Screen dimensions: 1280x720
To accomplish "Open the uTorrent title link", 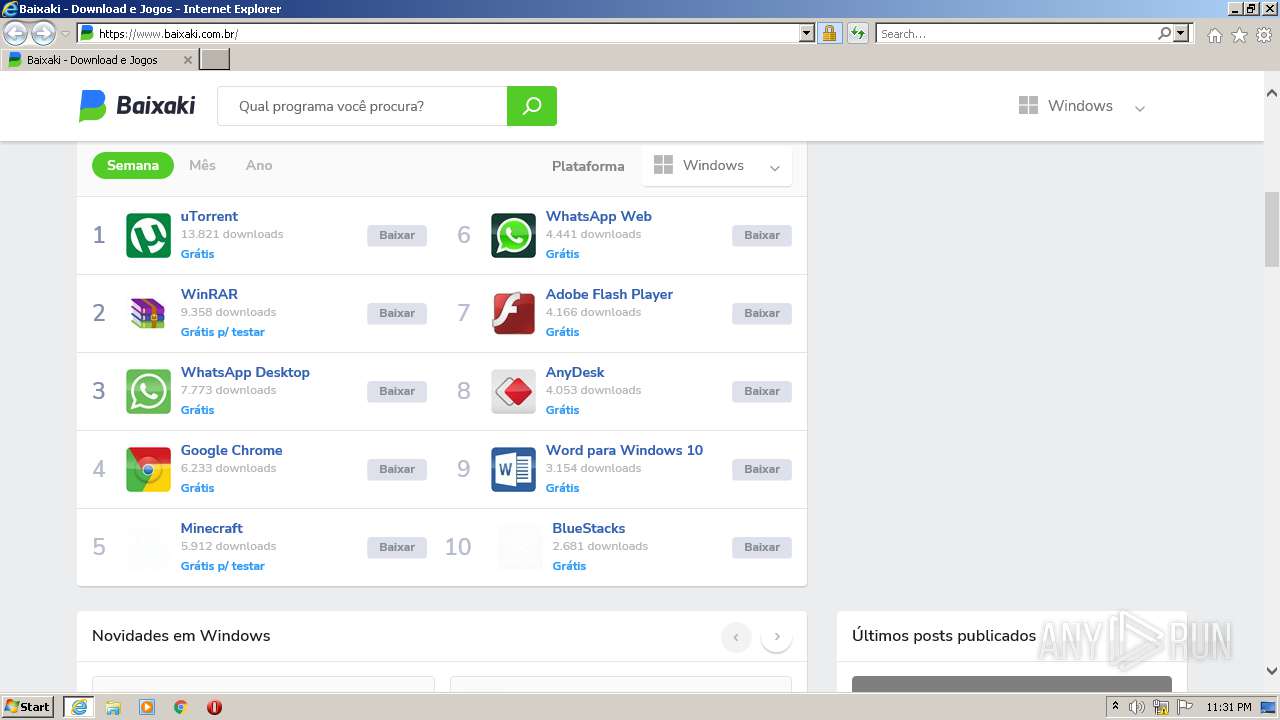I will 209,216.
